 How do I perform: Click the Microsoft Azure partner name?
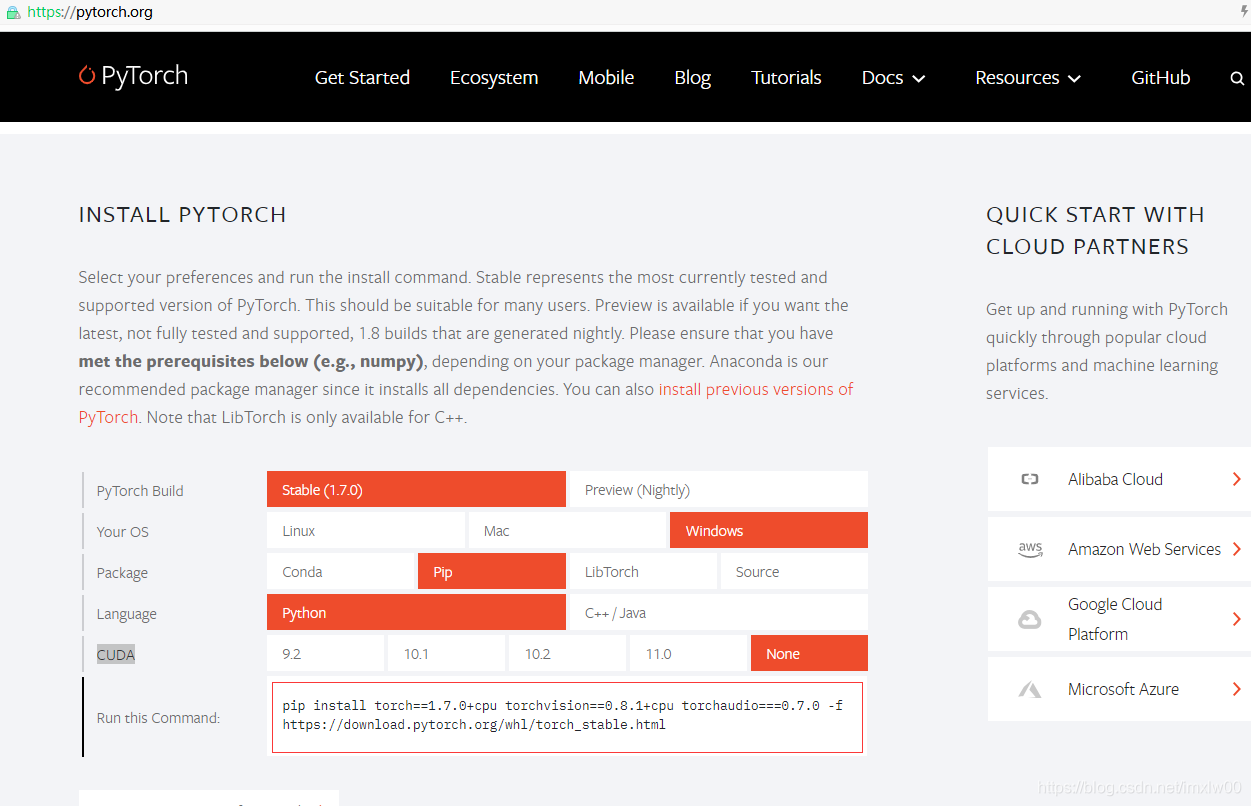click(1123, 689)
